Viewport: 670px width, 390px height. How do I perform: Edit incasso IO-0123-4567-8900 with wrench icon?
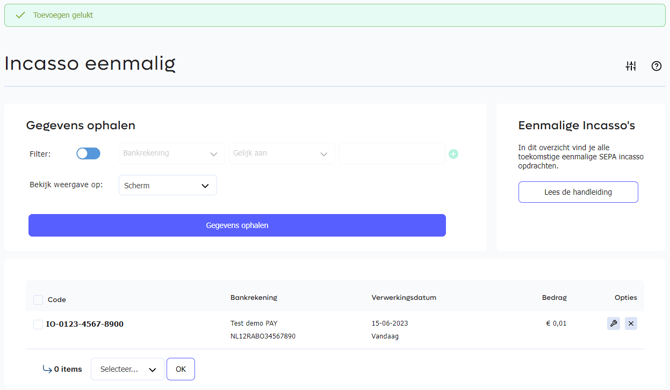tap(614, 323)
